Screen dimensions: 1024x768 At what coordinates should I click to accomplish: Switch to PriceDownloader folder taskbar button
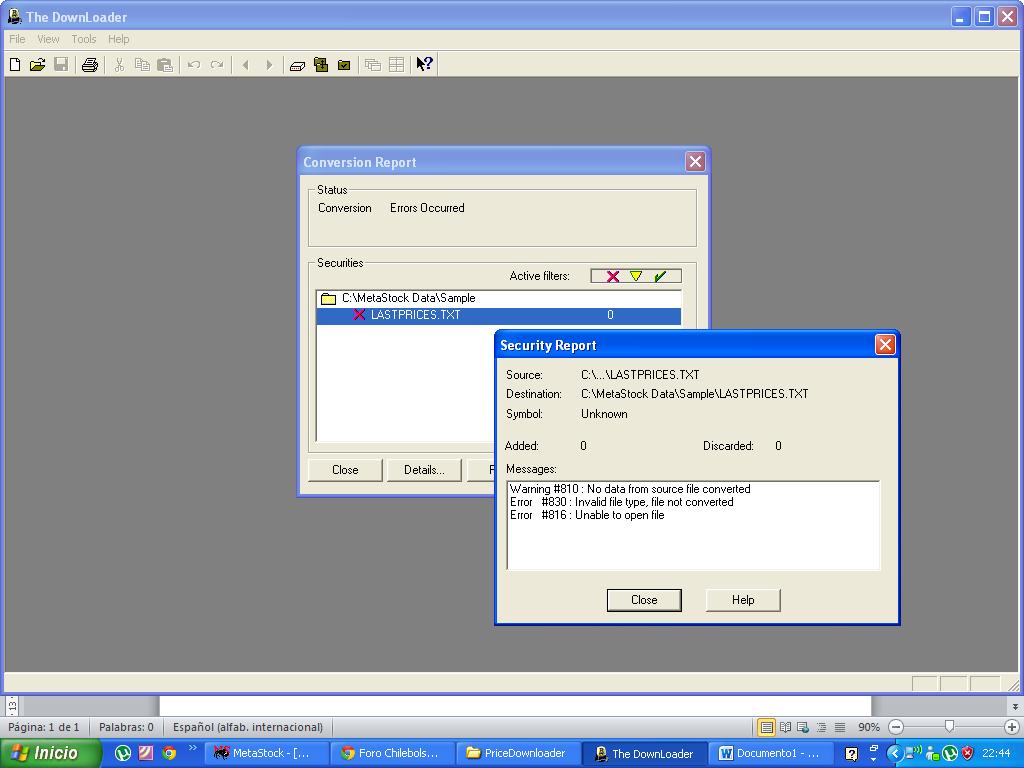tap(517, 753)
